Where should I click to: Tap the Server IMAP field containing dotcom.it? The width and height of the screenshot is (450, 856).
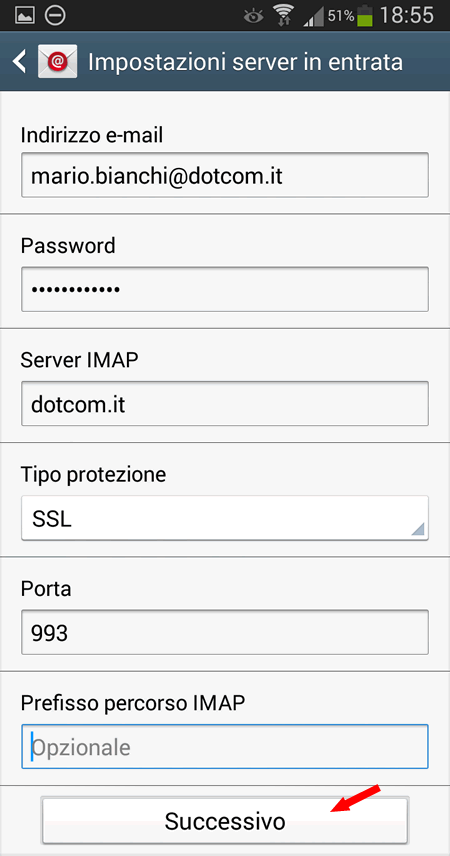(225, 403)
